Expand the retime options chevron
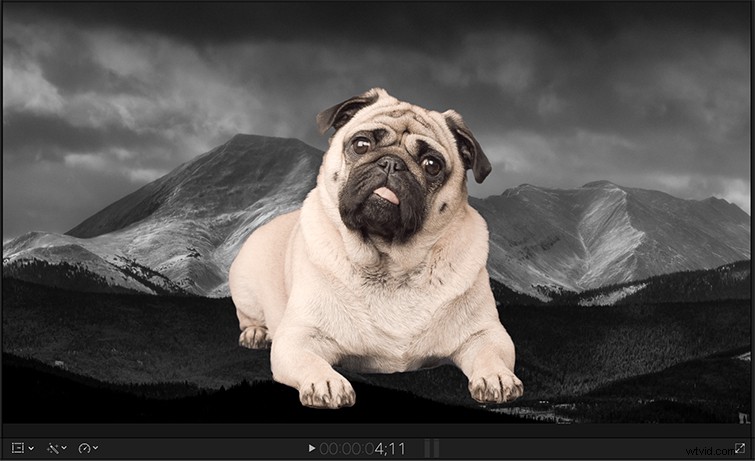 tap(95, 448)
